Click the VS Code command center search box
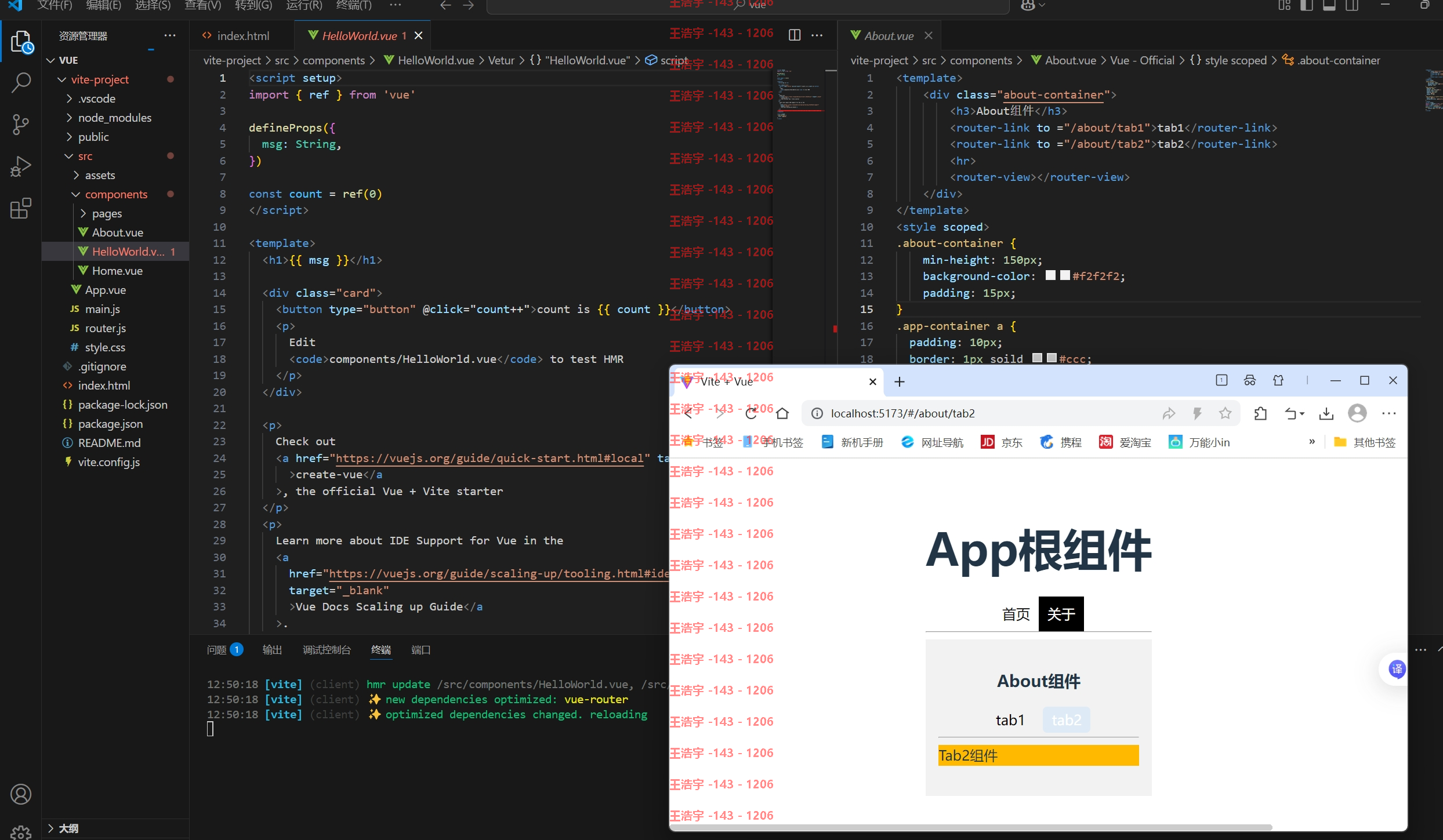The image size is (1443, 840). (748, 6)
